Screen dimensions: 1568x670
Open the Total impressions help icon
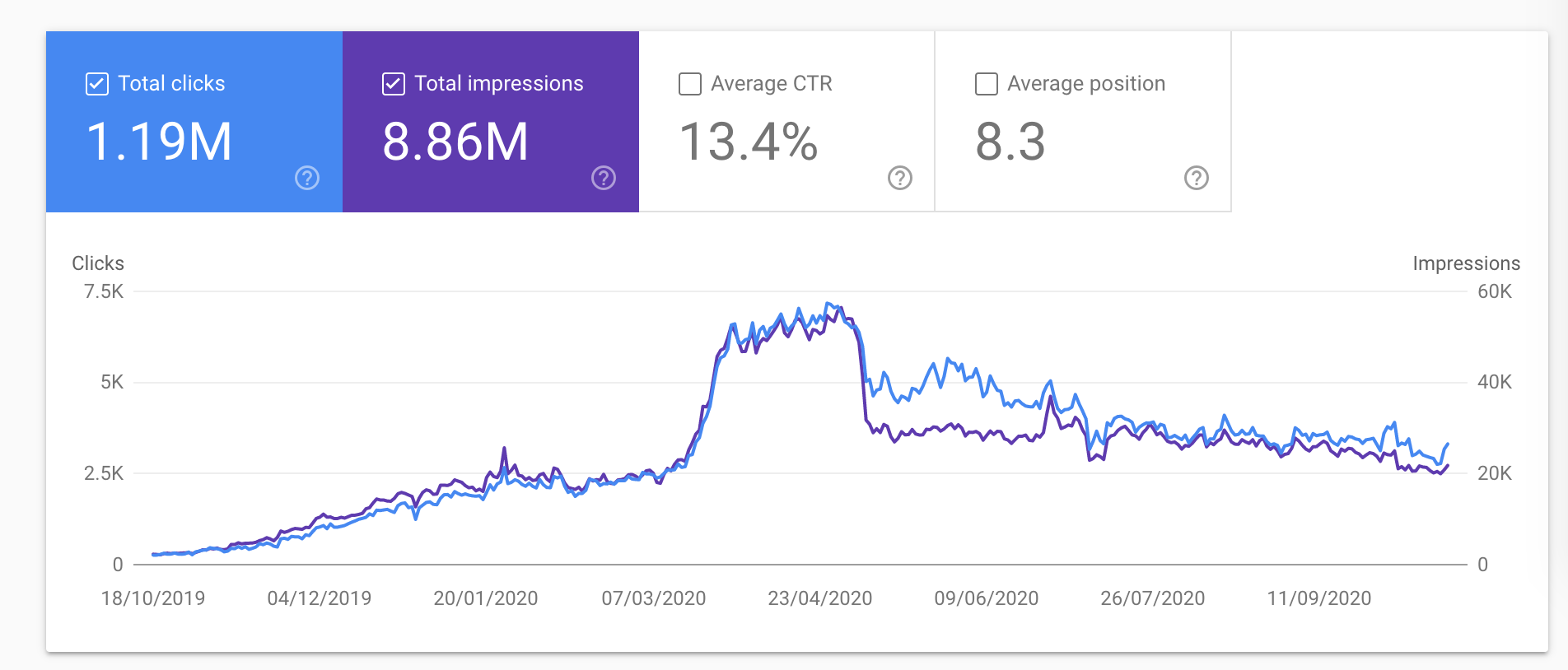(x=604, y=178)
